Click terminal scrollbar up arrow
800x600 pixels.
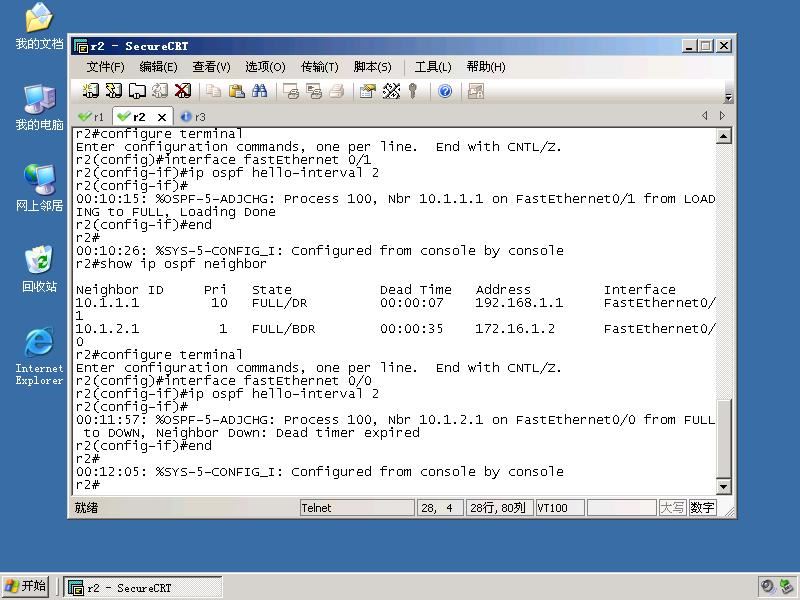click(x=723, y=136)
